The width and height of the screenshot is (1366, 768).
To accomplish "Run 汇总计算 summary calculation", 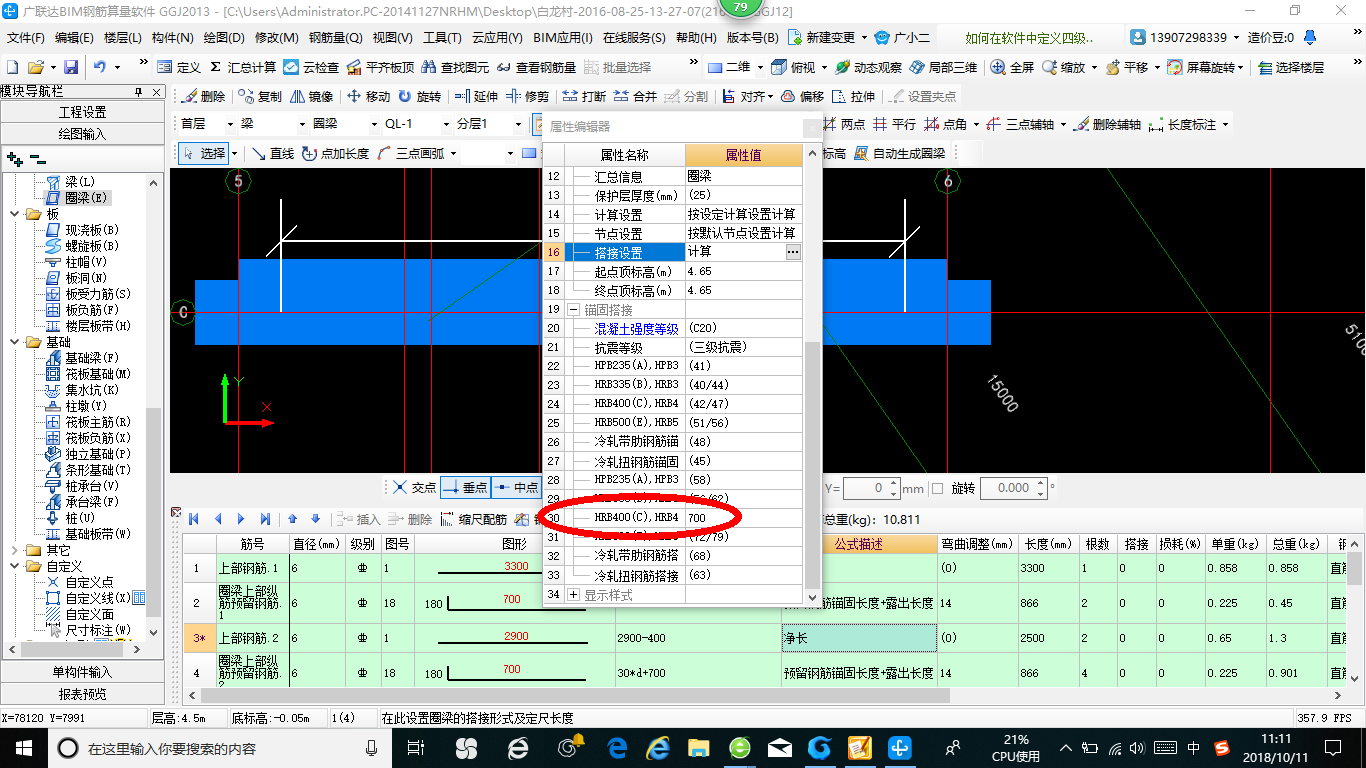I will [242, 67].
